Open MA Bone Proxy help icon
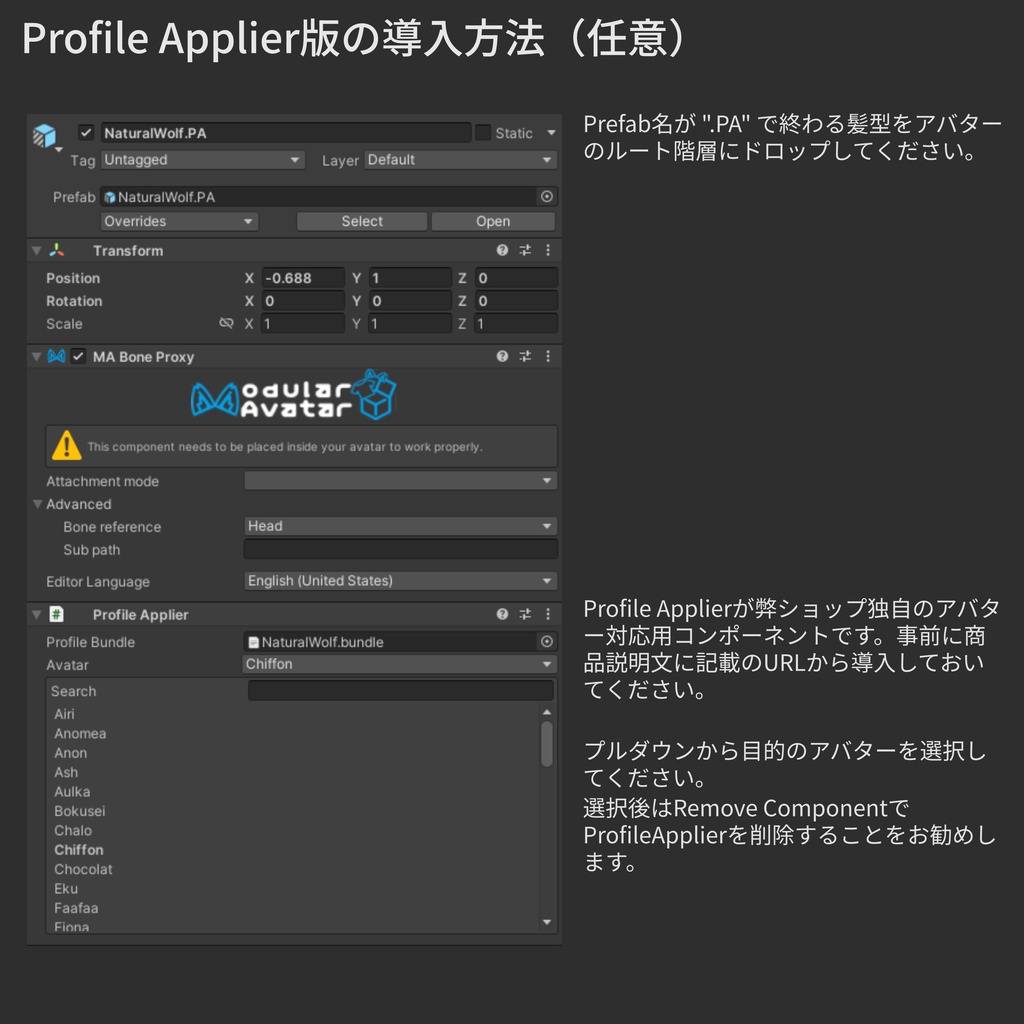This screenshot has width=1024, height=1024. pos(502,356)
